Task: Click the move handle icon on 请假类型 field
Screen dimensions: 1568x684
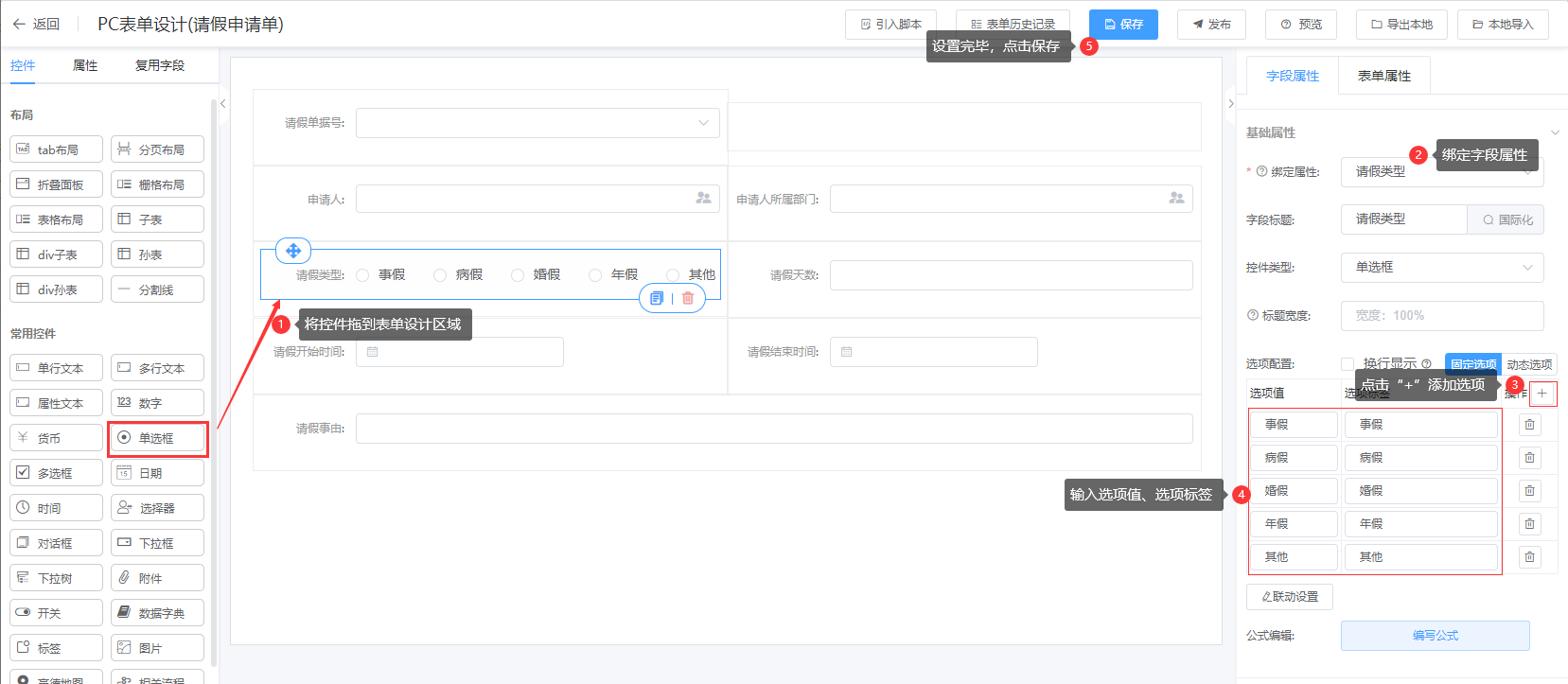Action: pyautogui.click(x=293, y=251)
